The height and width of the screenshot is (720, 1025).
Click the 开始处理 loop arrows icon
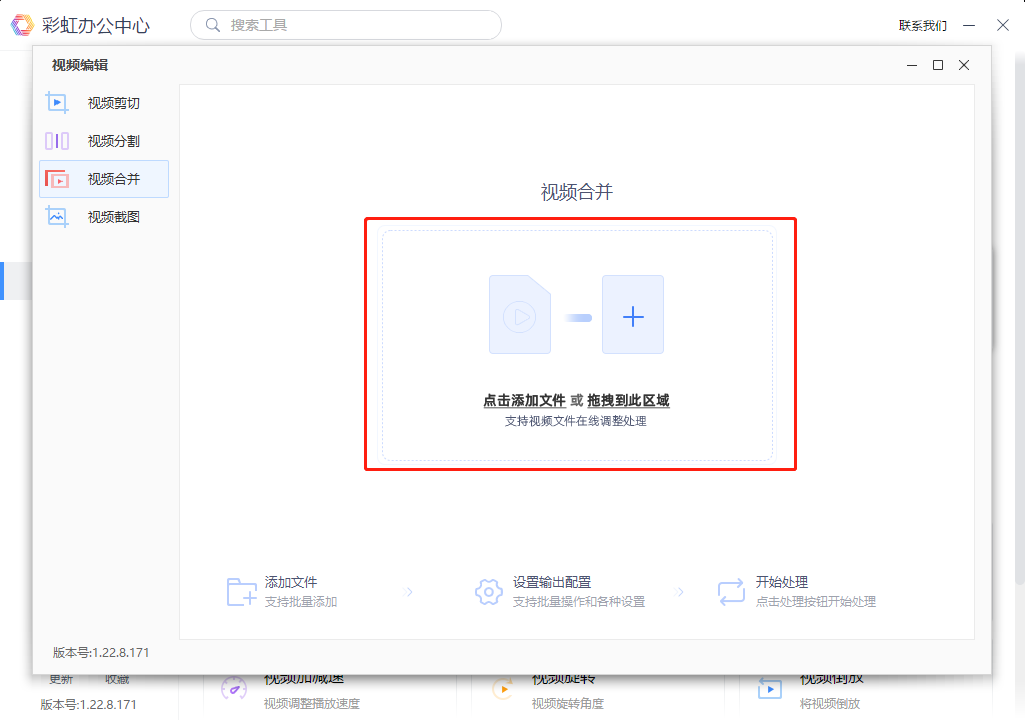(x=731, y=592)
